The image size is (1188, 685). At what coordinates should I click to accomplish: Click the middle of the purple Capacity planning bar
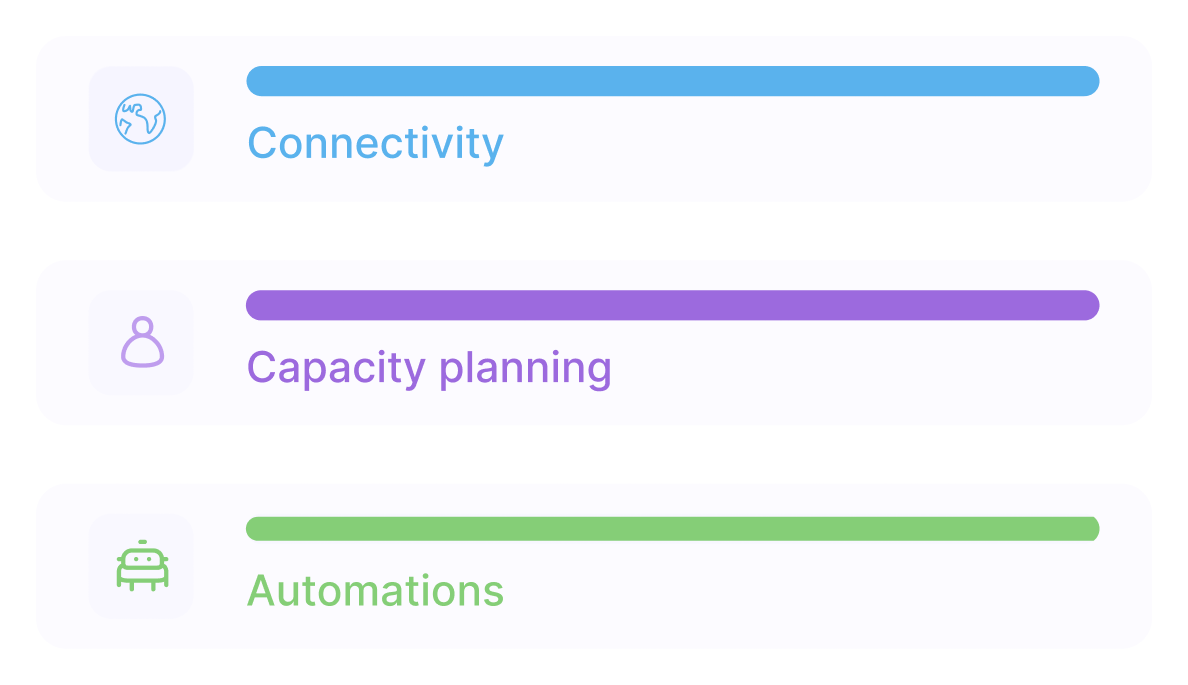click(x=672, y=305)
